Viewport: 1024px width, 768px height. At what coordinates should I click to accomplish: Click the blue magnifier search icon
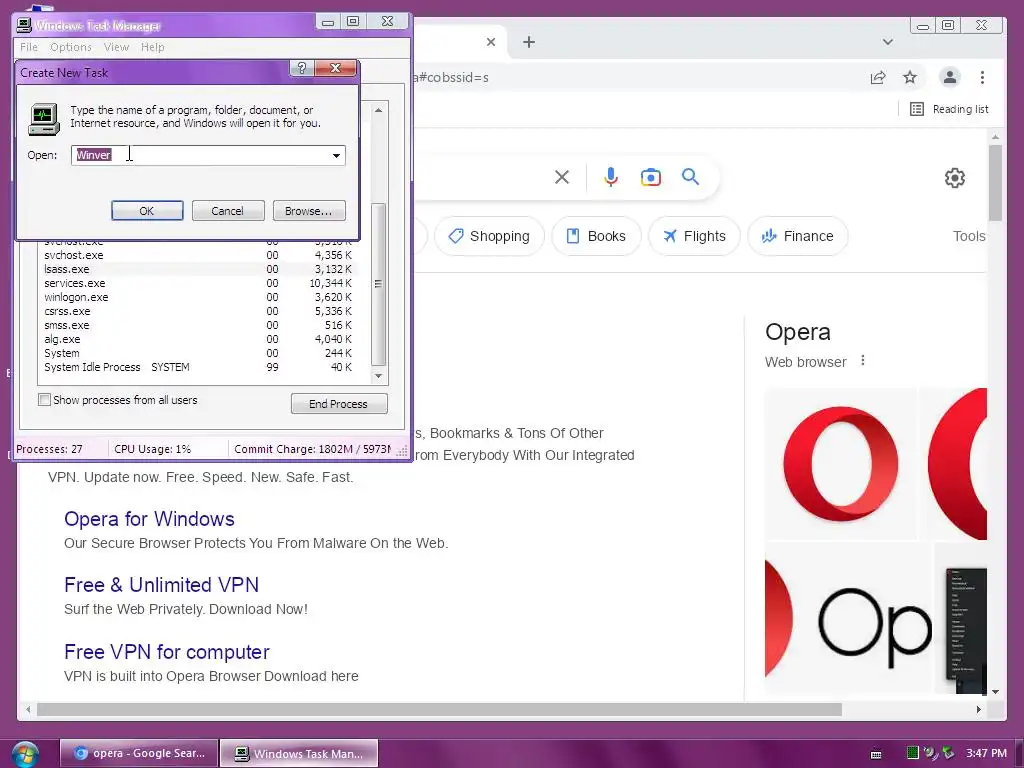(x=690, y=177)
